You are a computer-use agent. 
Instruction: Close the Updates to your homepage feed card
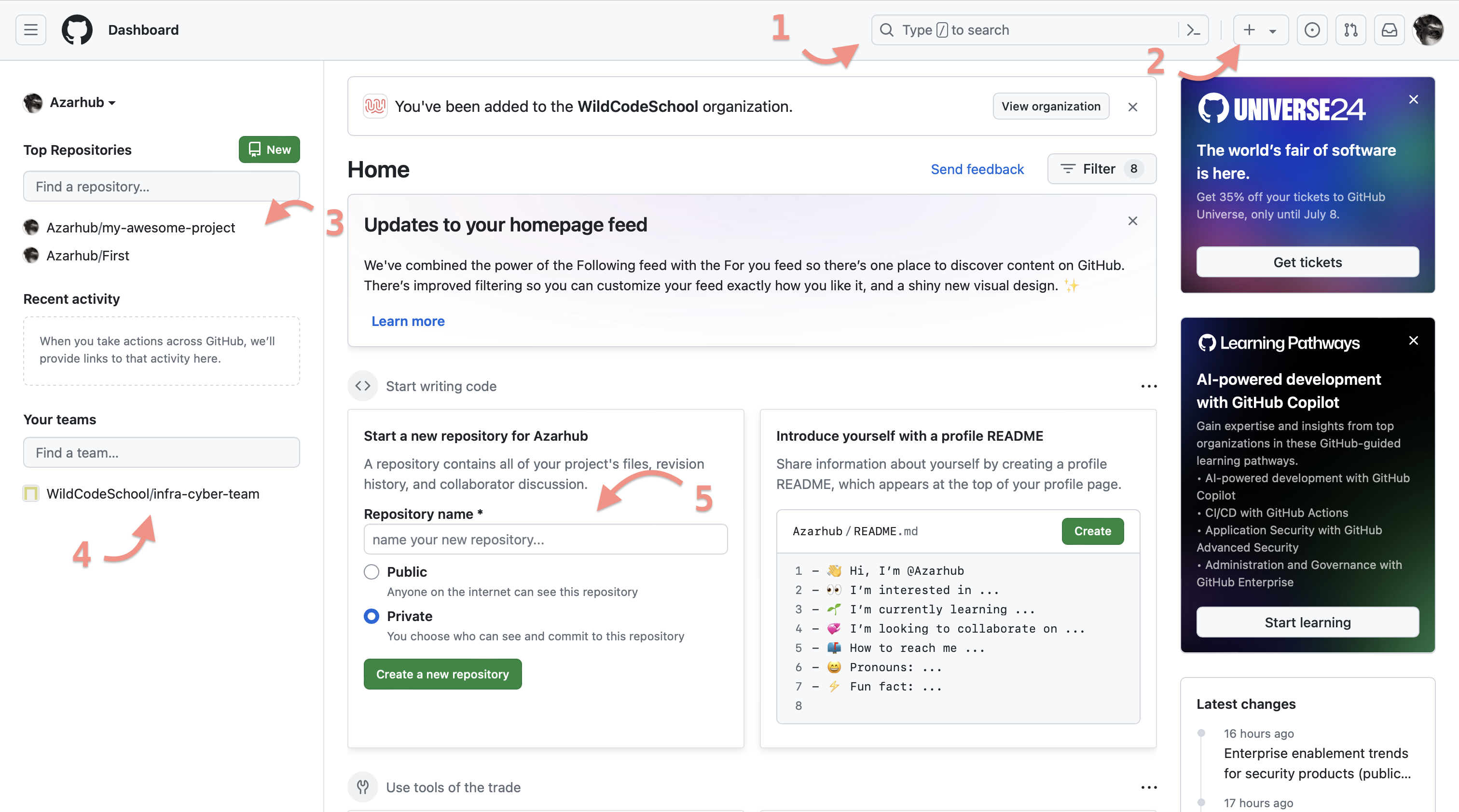click(x=1133, y=221)
